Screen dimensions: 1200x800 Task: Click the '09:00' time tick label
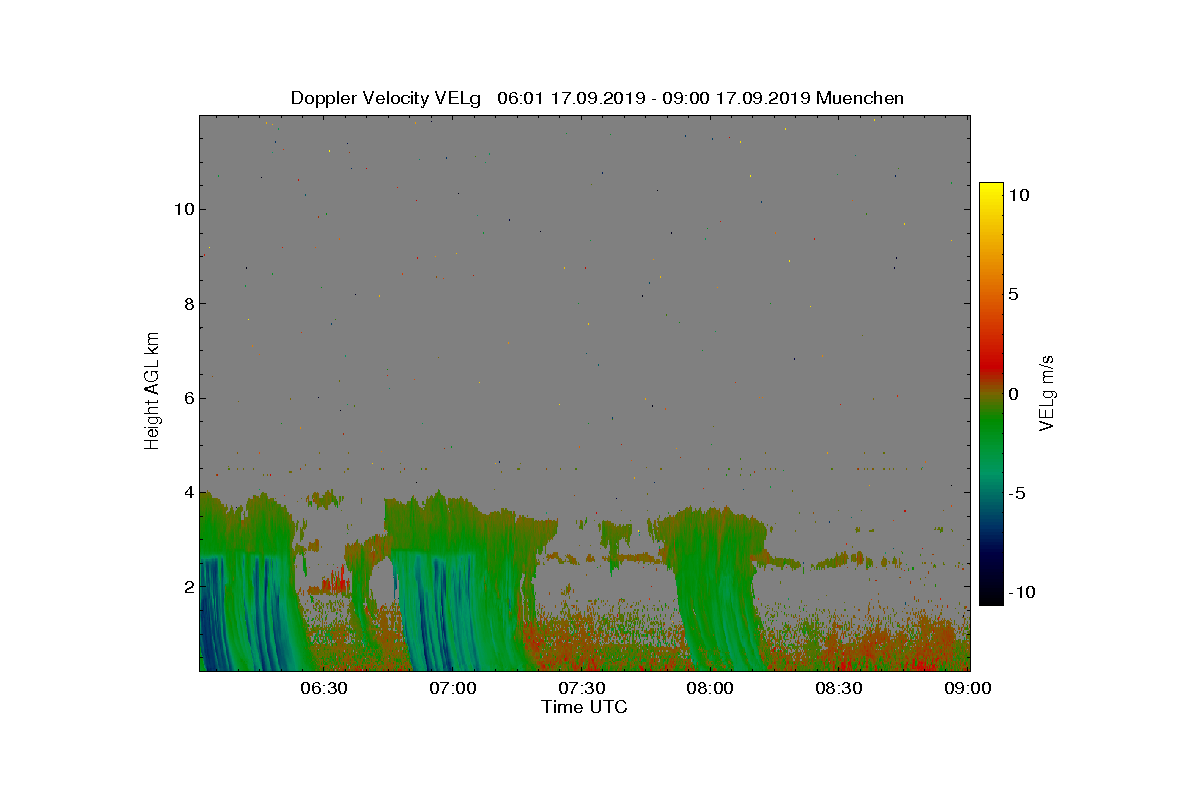(x=968, y=688)
